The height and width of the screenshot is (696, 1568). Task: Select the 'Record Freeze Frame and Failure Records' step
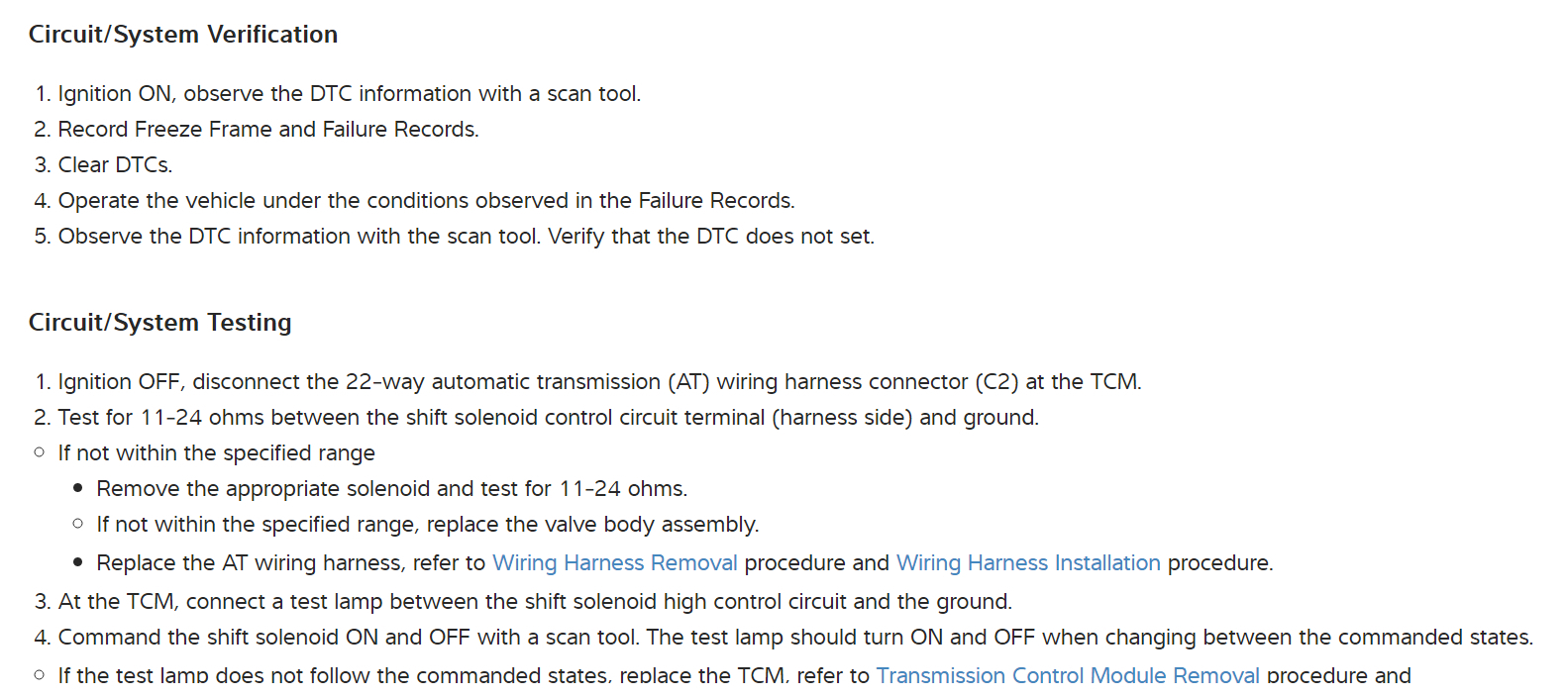pos(267,130)
